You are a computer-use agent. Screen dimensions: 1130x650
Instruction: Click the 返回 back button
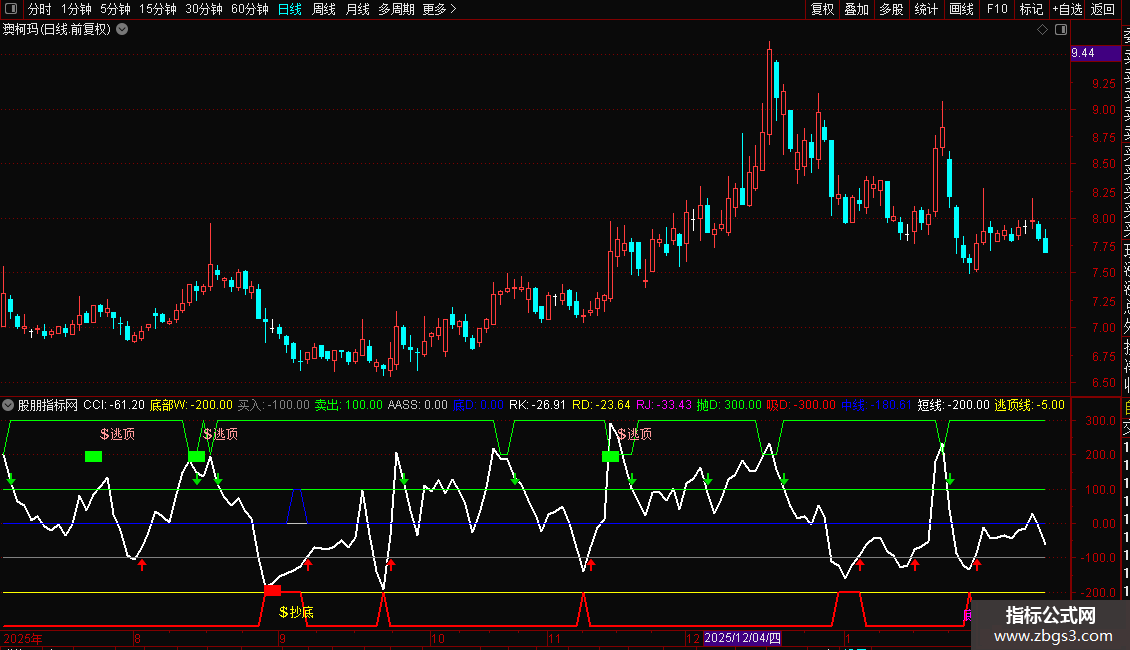[1103, 9]
